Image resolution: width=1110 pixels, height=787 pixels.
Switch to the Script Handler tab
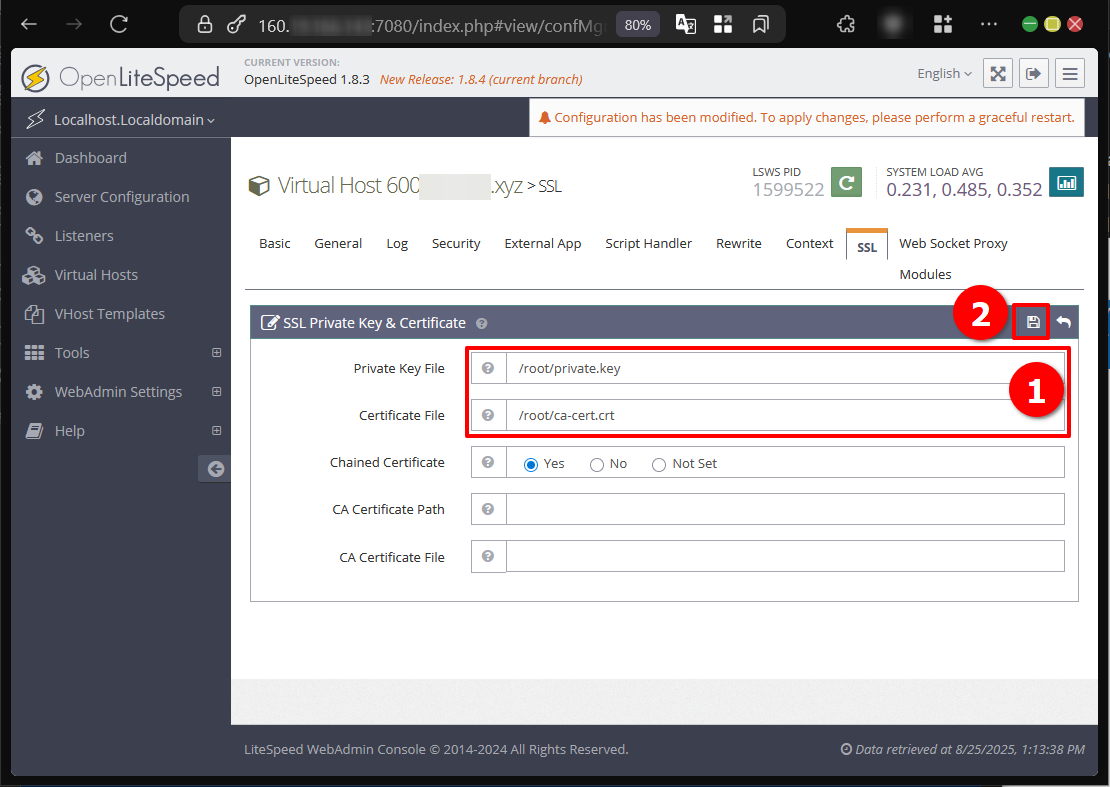[648, 243]
